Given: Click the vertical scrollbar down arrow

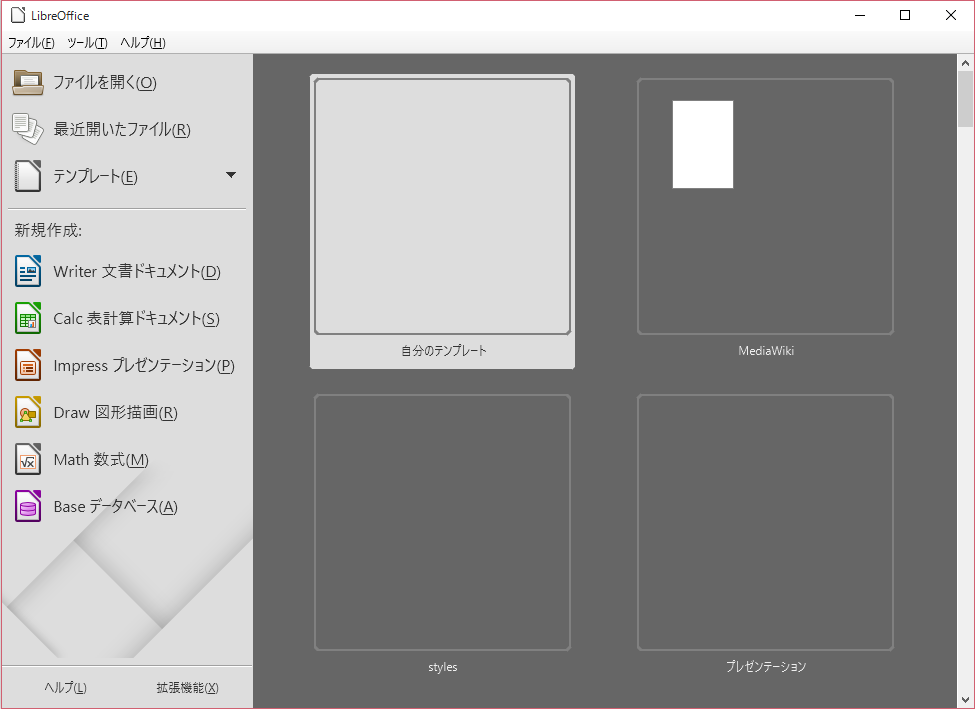Looking at the screenshot, I should click(966, 700).
